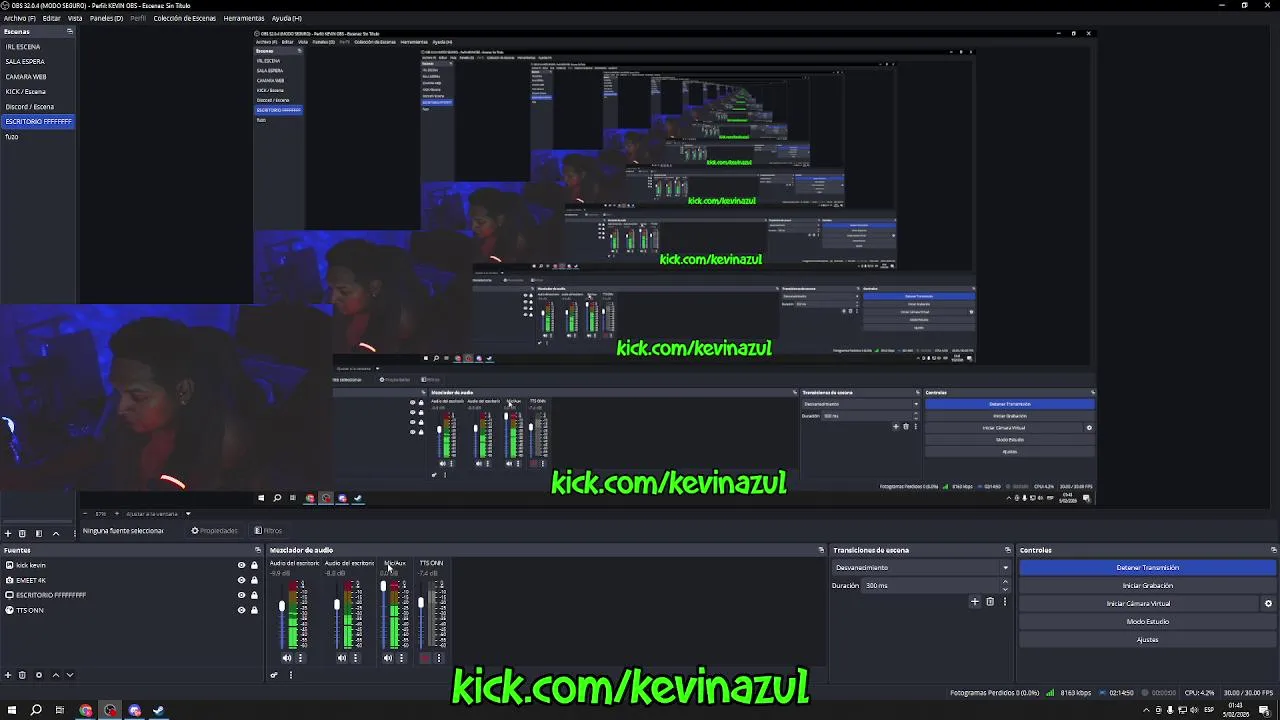1280x720 pixels.
Task: Add a new source in the Fuentes panel
Action: (x=7, y=675)
